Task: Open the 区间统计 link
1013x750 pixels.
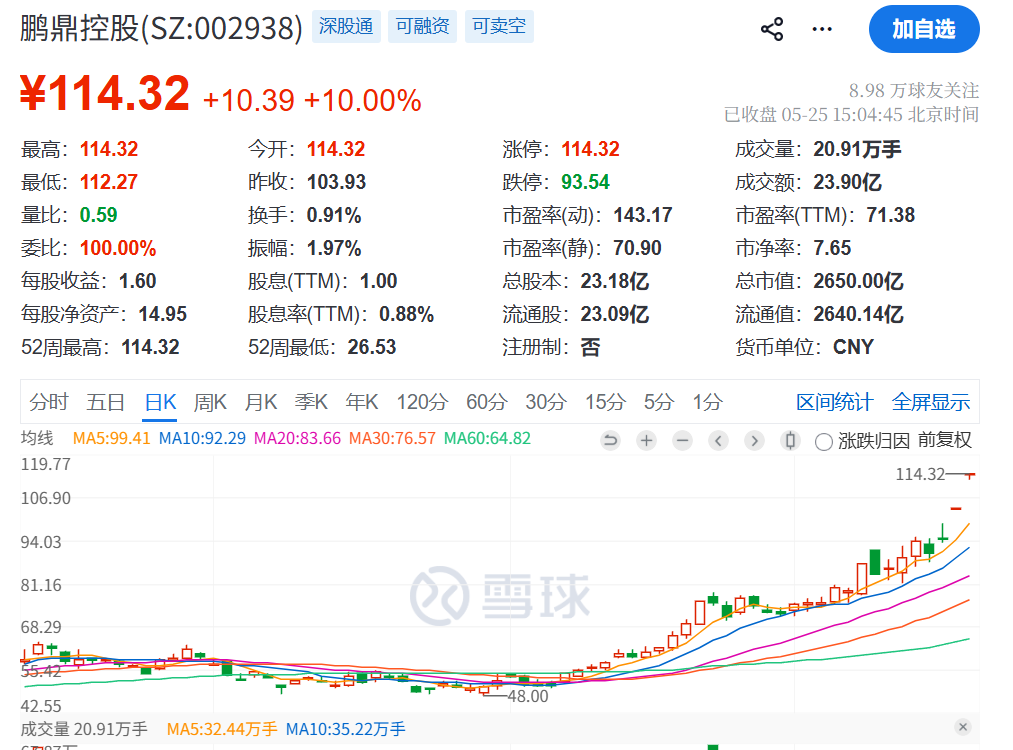Action: [835, 402]
